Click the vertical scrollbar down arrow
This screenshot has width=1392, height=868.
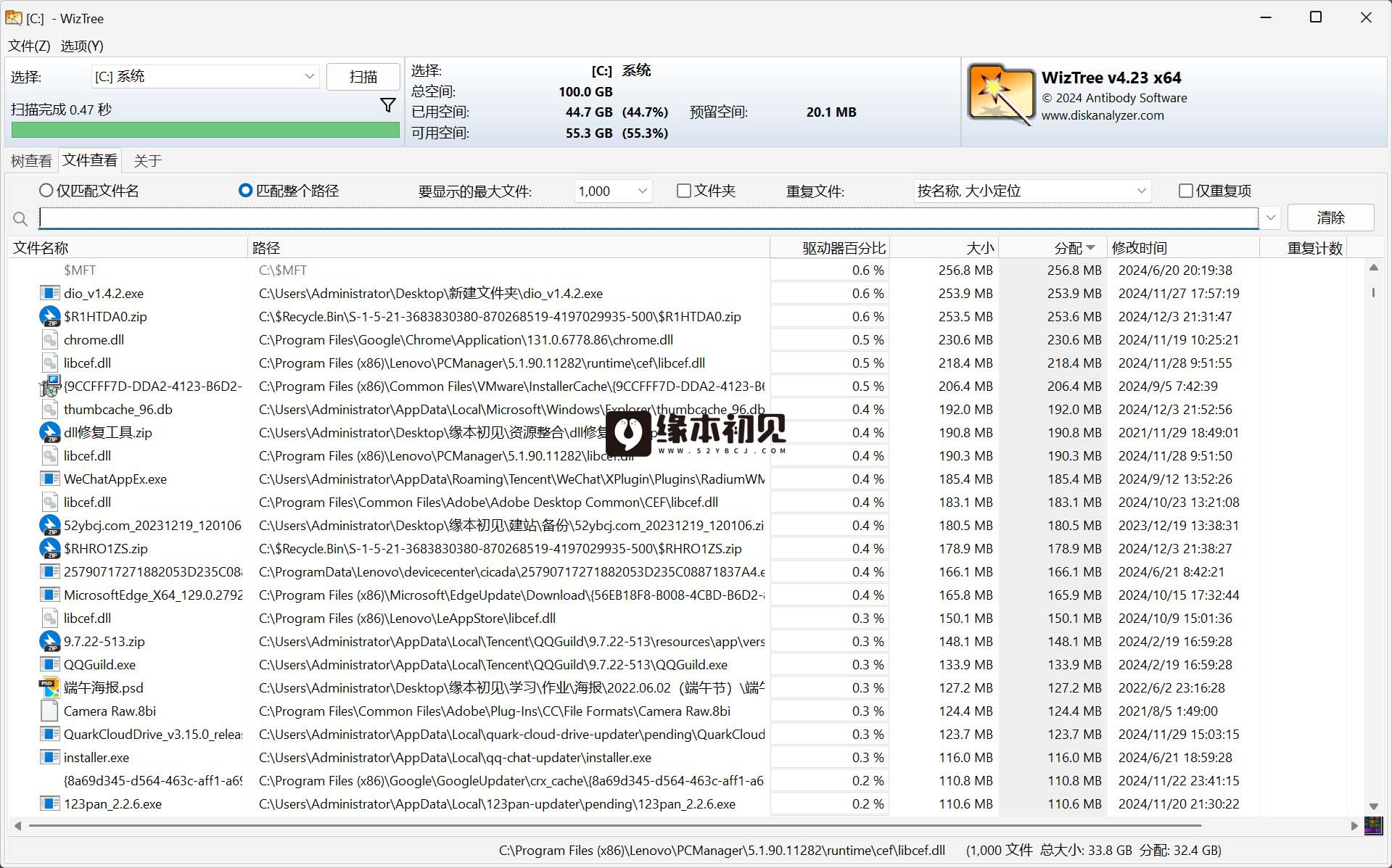tap(1373, 806)
